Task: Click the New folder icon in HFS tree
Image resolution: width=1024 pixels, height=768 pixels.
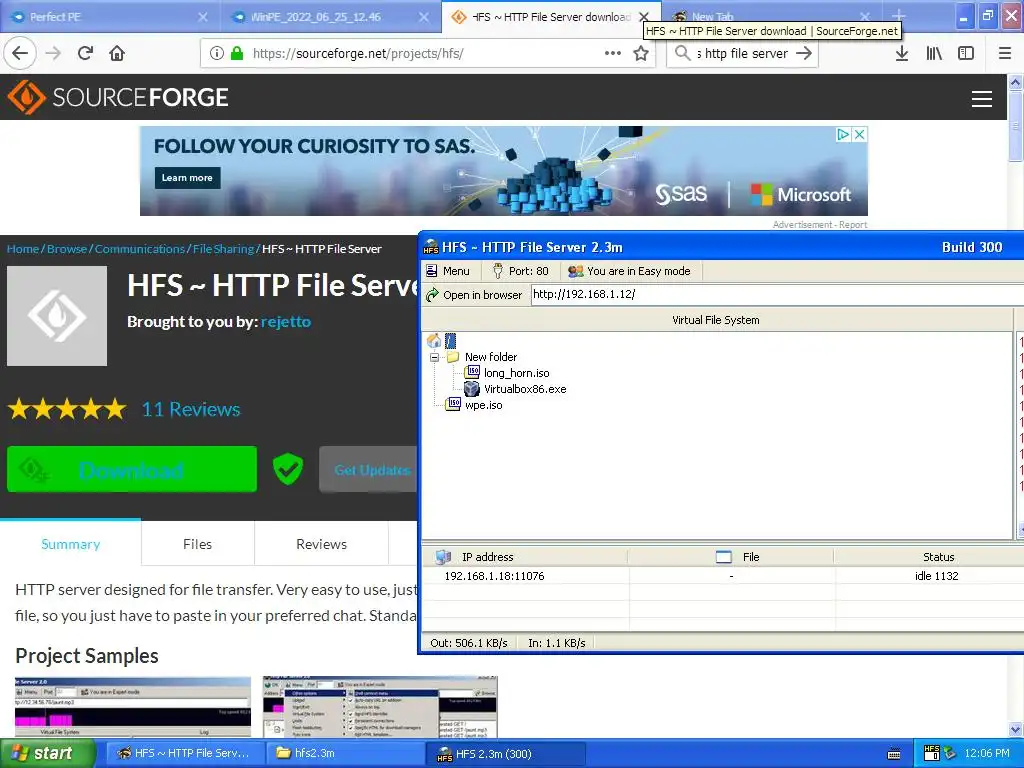Action: point(453,357)
